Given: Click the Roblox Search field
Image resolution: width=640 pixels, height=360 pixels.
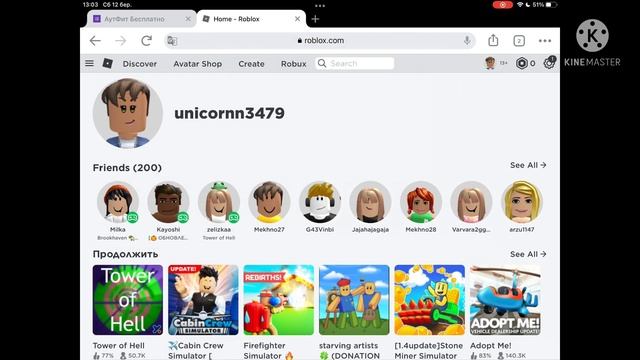Looking at the screenshot, I should pyautogui.click(x=355, y=63).
